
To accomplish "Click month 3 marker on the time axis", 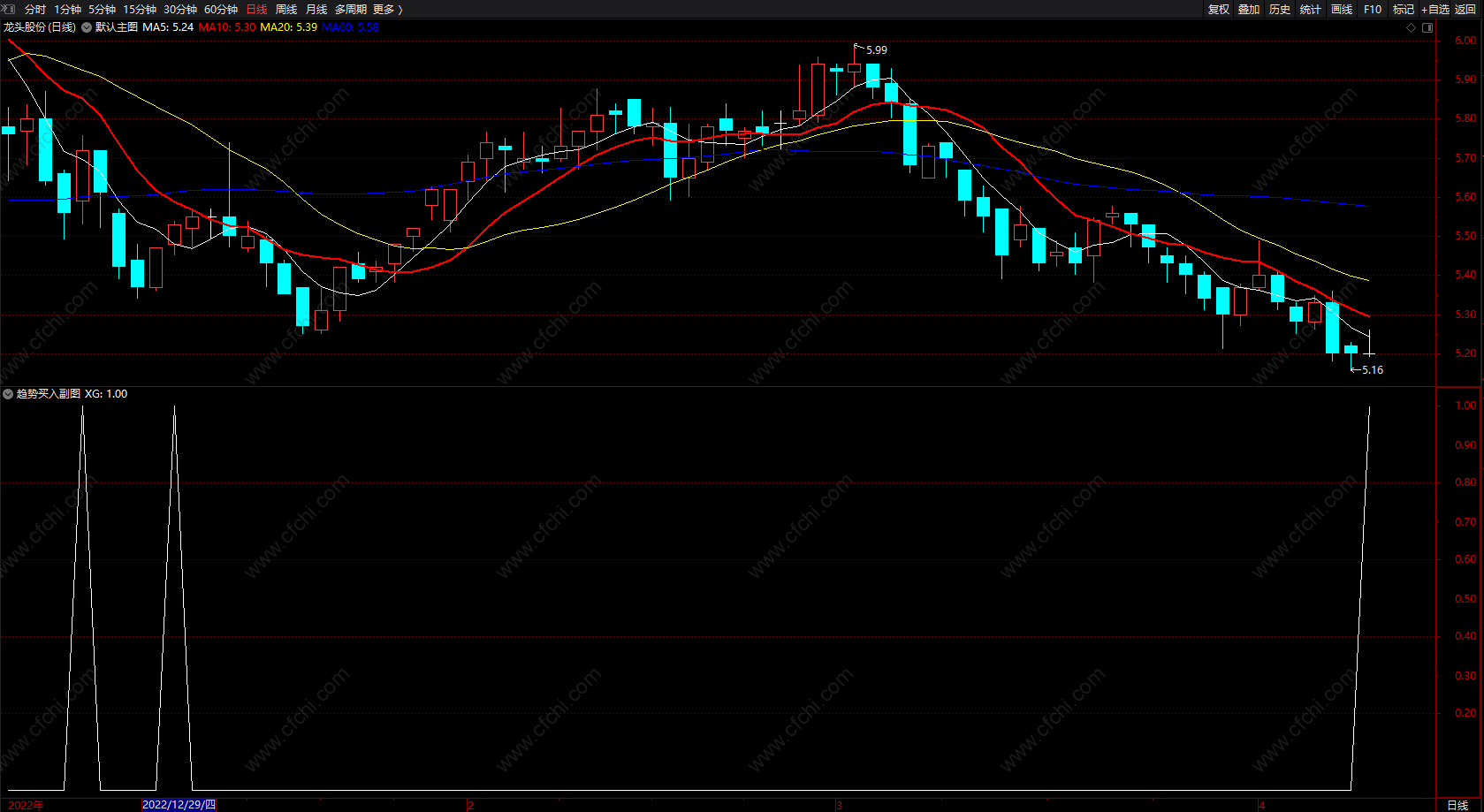I will coord(839,805).
